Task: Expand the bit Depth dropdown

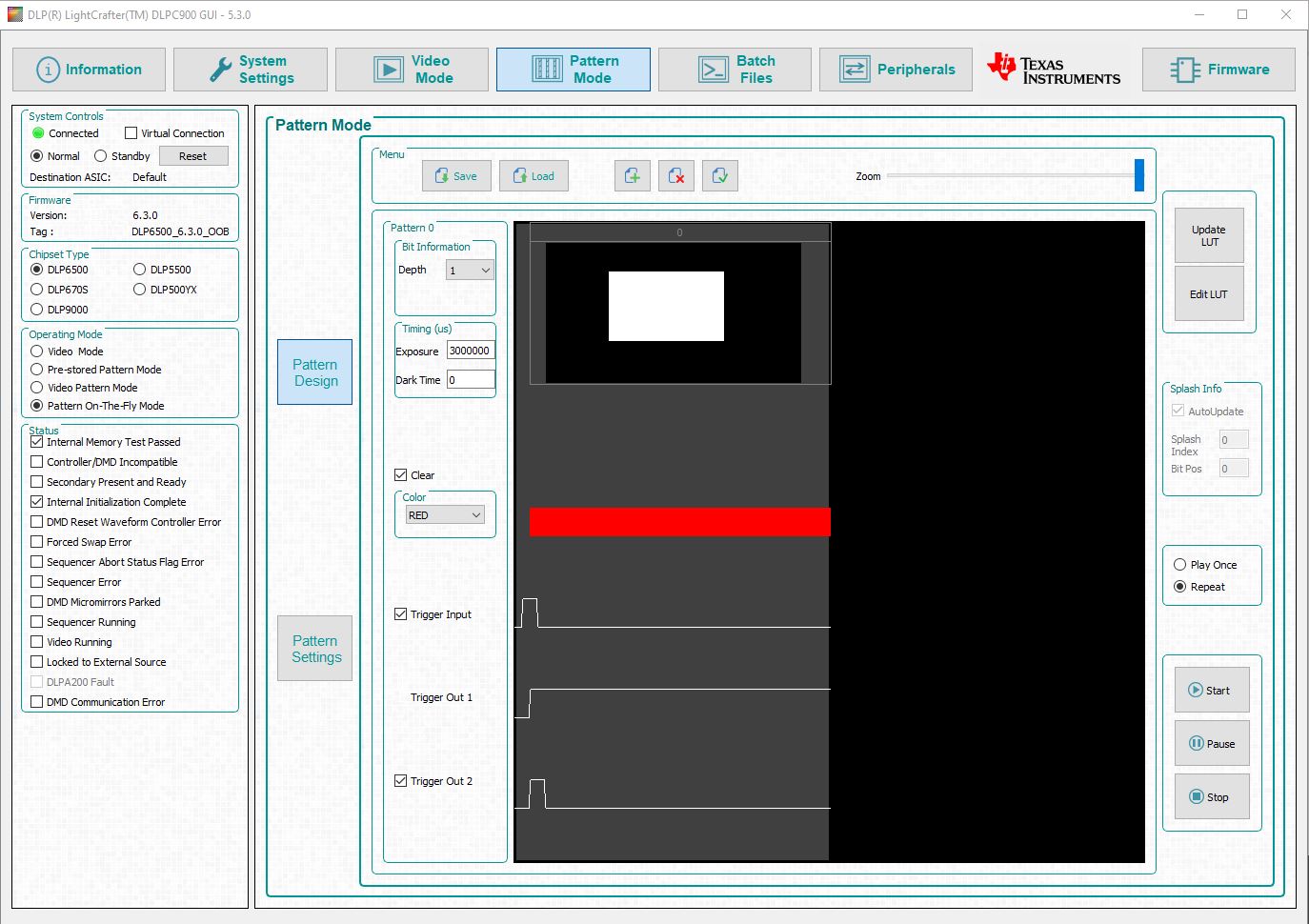Action: point(471,271)
